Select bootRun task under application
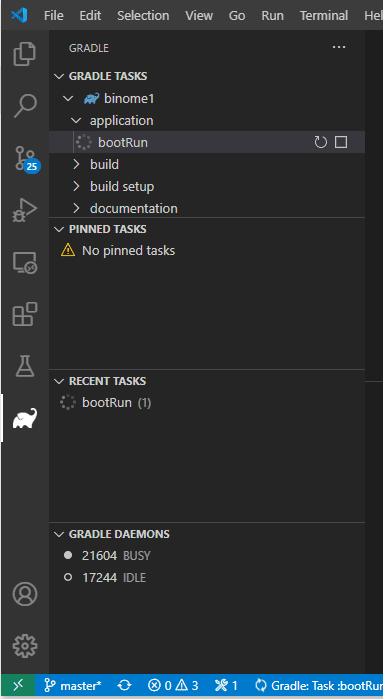This screenshot has width=383, height=699. [x=207, y=142]
